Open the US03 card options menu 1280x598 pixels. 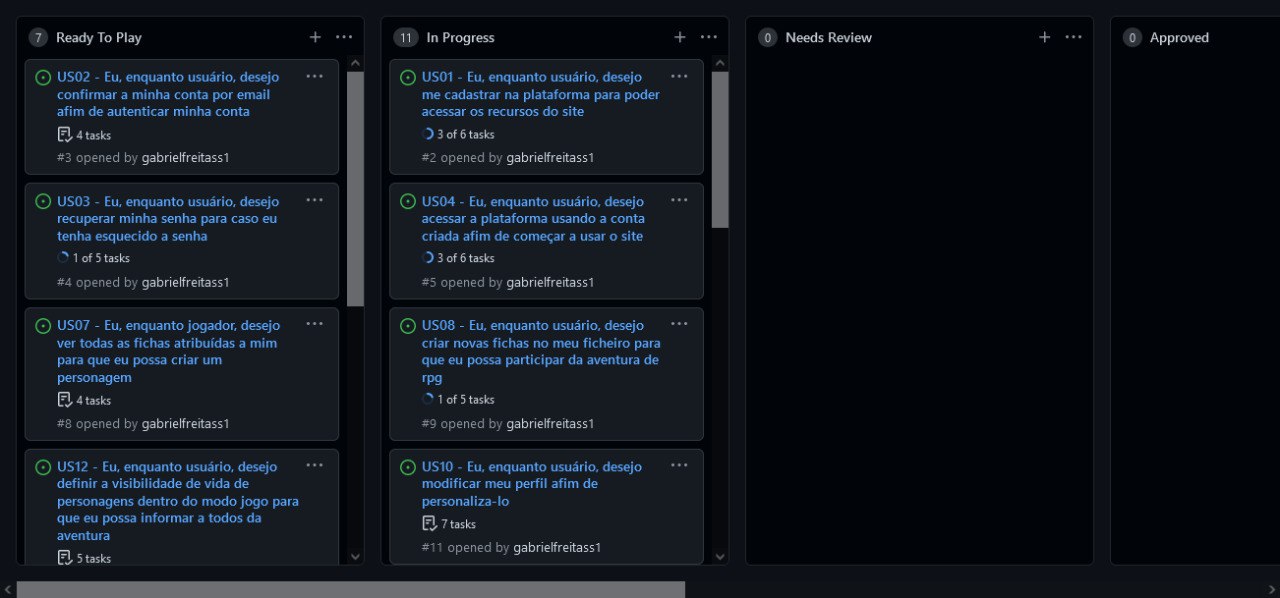click(314, 200)
